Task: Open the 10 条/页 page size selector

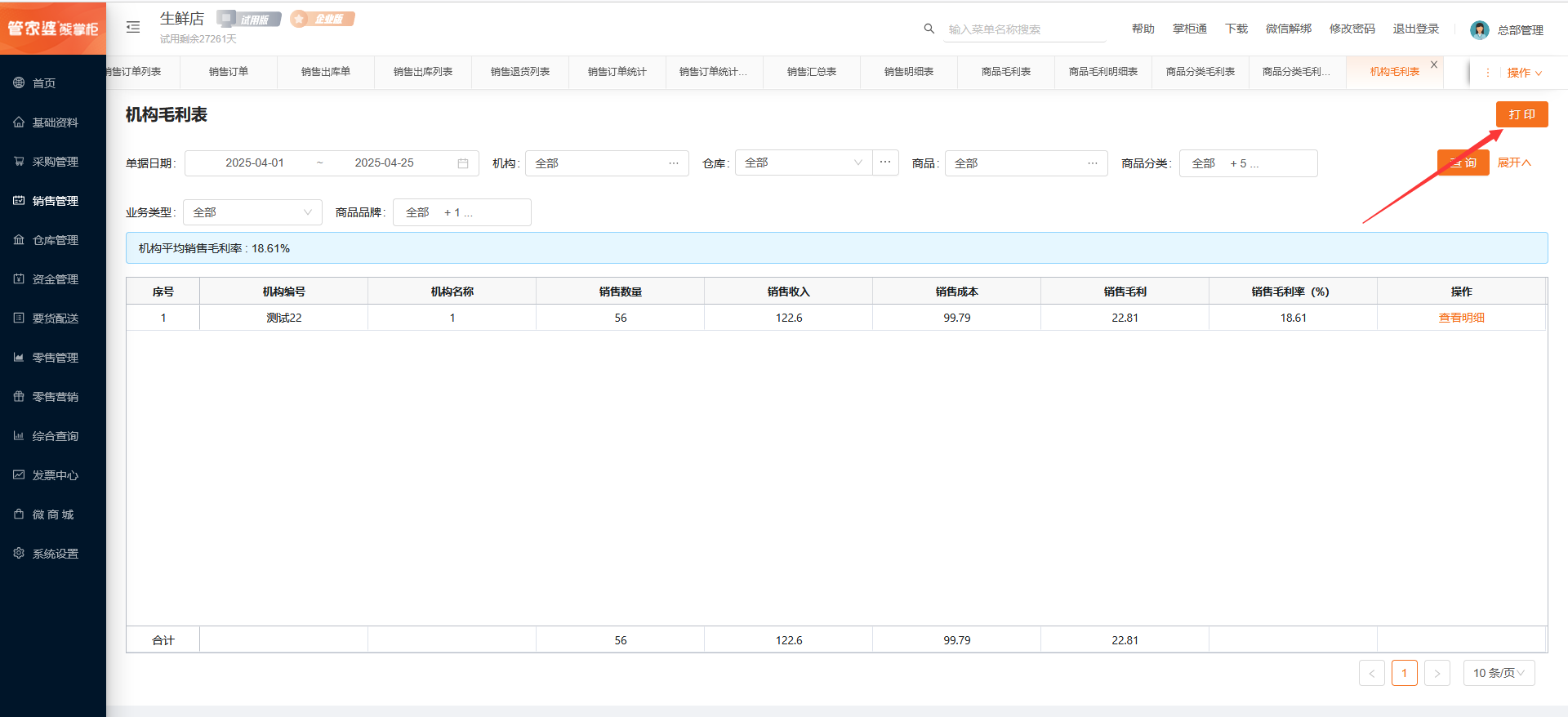Action: pos(1499,673)
